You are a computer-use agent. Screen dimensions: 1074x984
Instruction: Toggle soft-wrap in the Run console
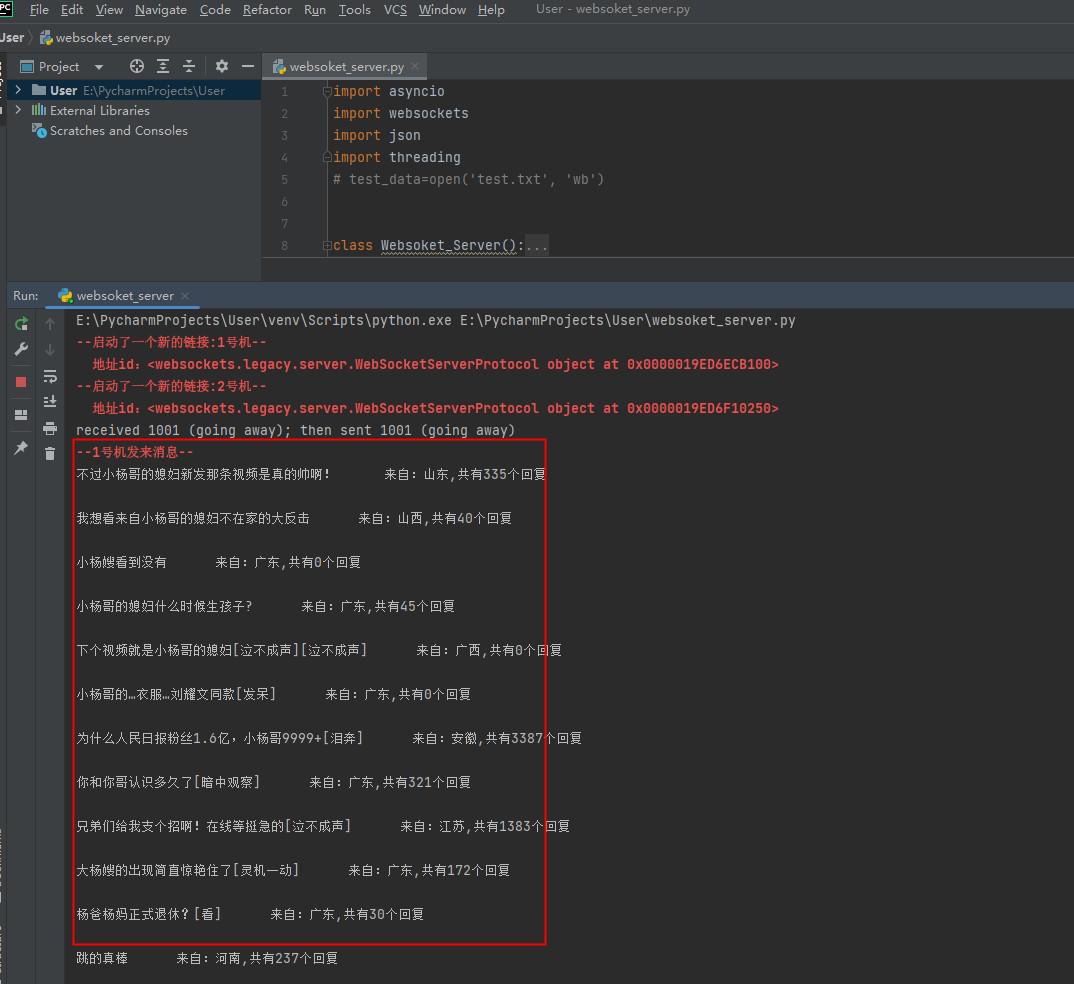(x=50, y=376)
